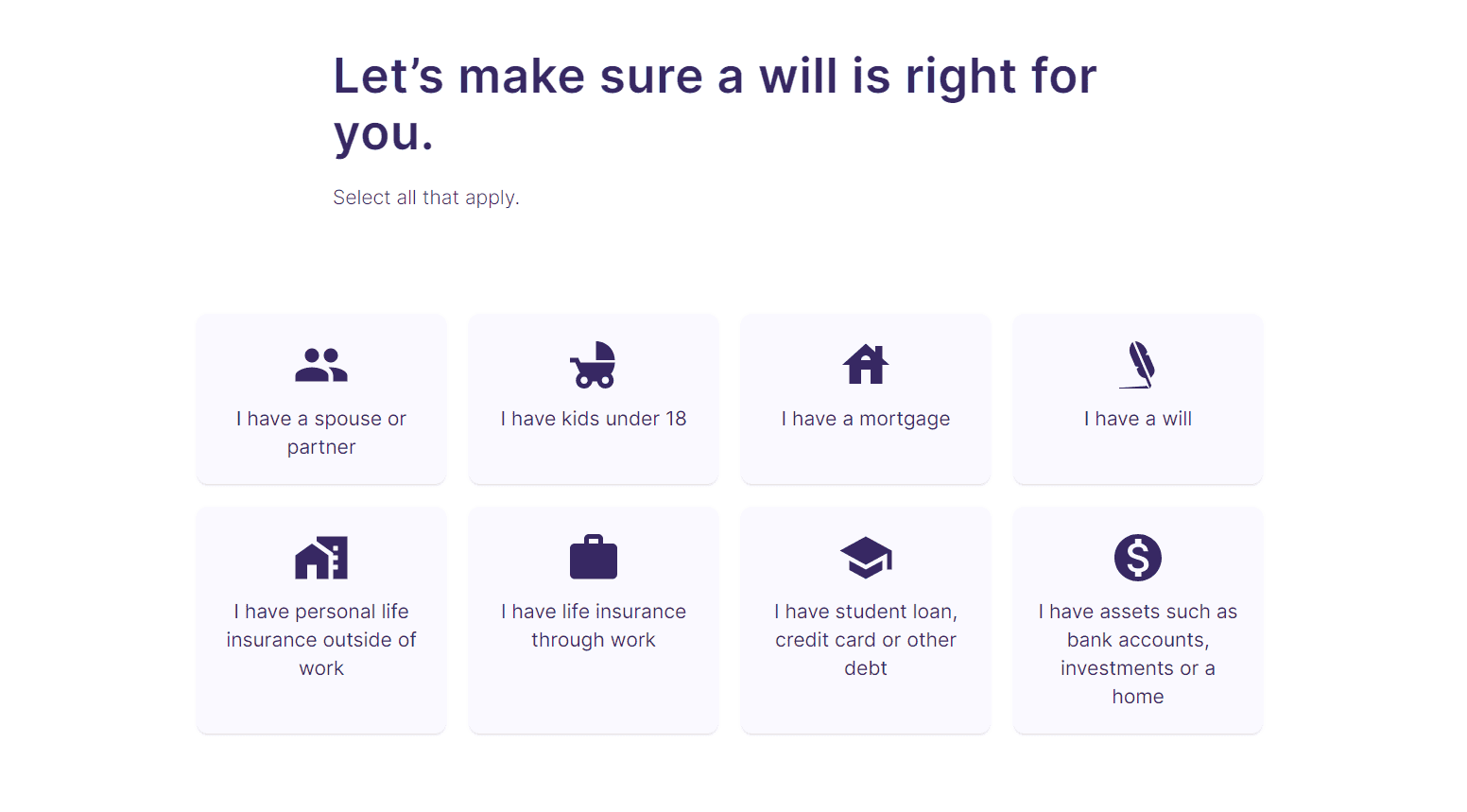Click empty bottom area of "I have a will" card
This screenshot has width=1467, height=812.
tap(1138, 460)
